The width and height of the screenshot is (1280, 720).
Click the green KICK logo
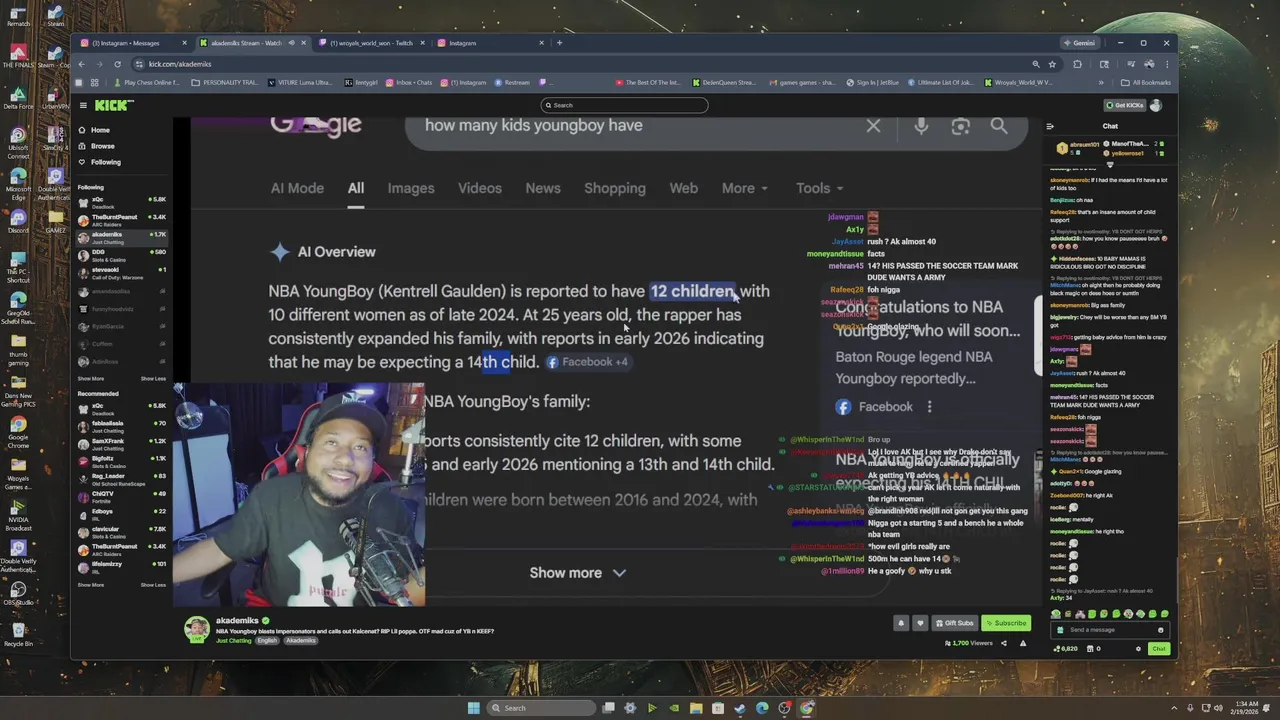point(114,105)
